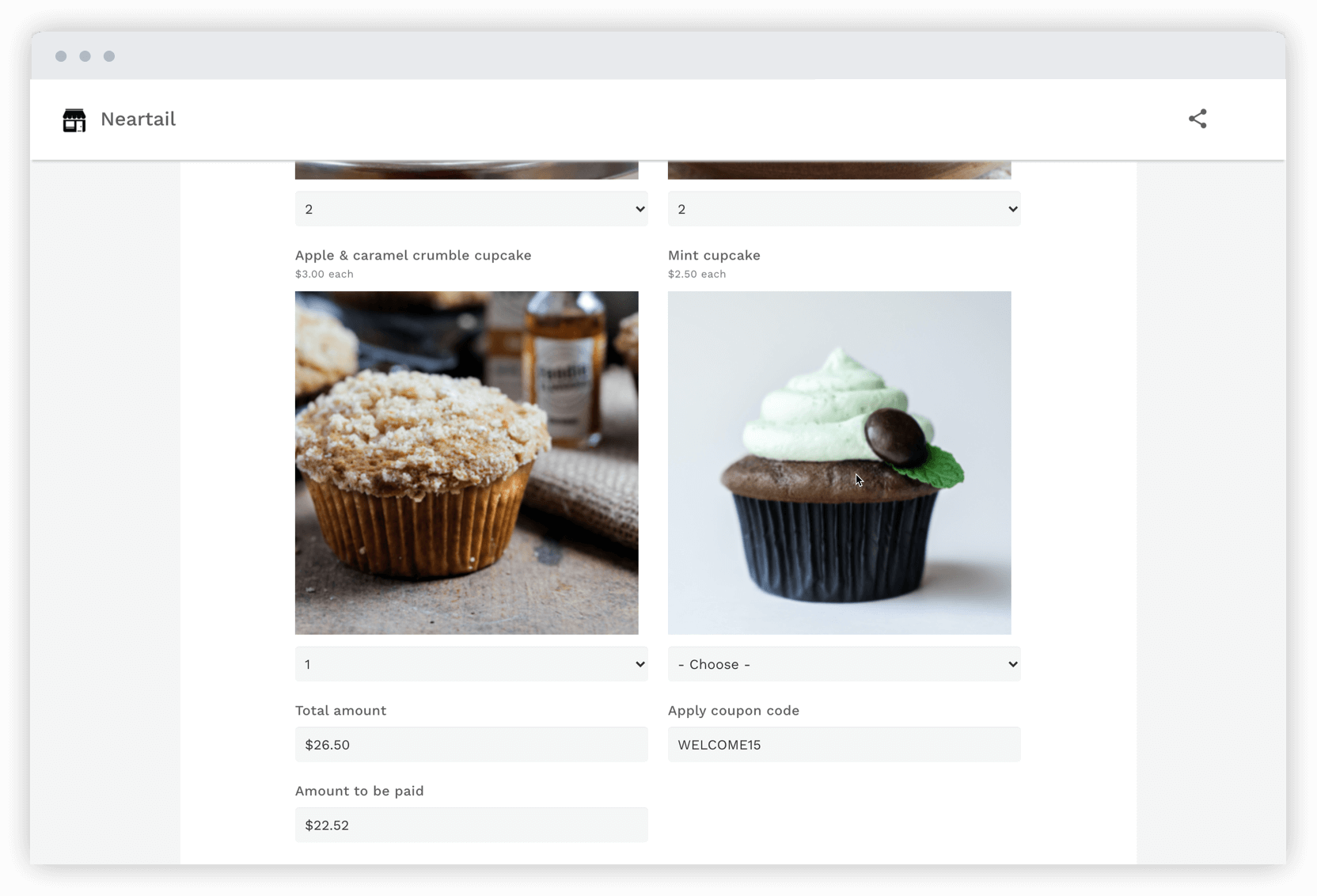Click the third gray window dot

[x=109, y=56]
